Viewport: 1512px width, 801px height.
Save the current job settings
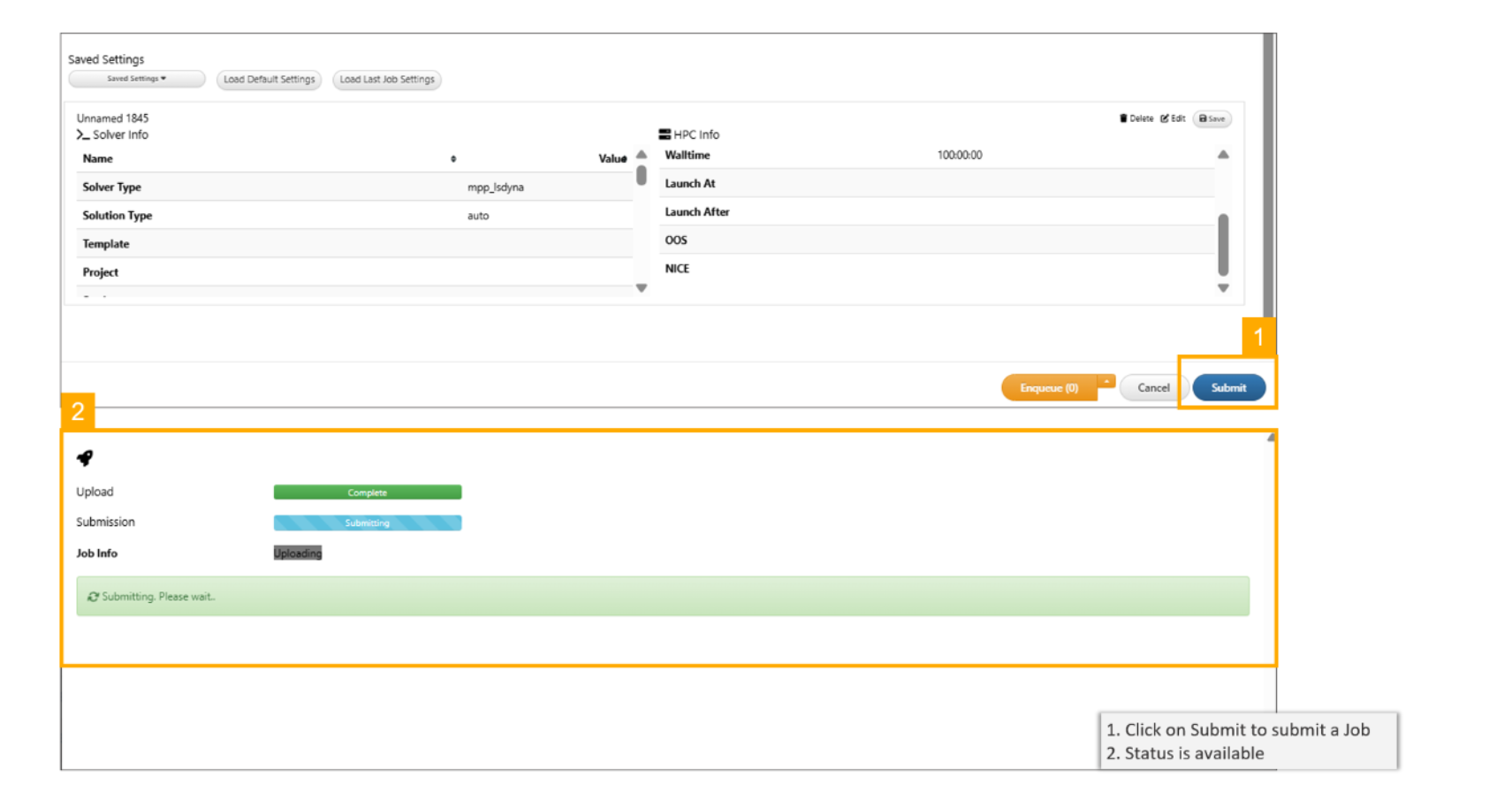[1212, 118]
